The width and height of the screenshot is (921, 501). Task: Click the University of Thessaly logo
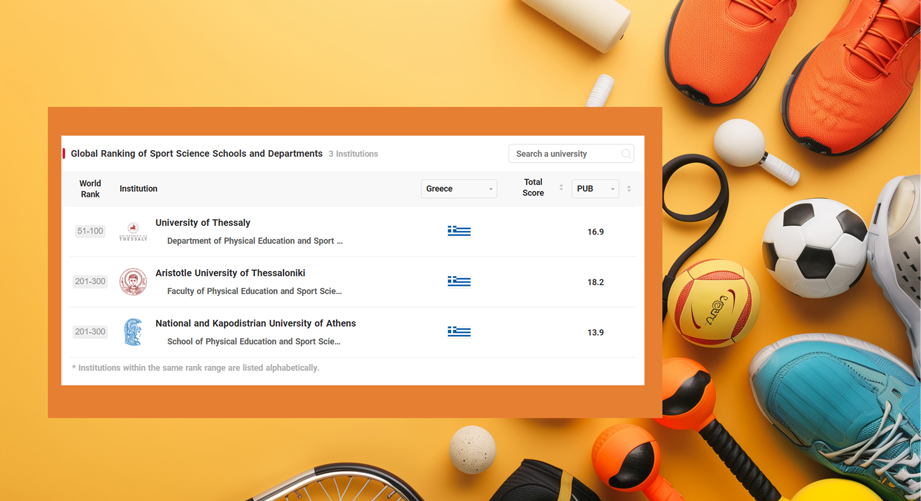[133, 232]
